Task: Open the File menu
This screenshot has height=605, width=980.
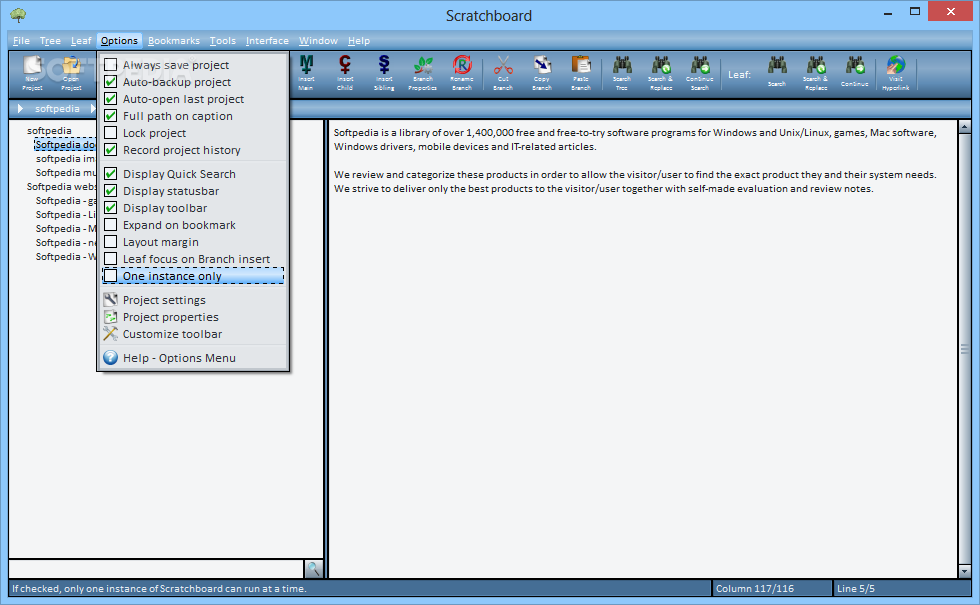Action: tap(21, 41)
